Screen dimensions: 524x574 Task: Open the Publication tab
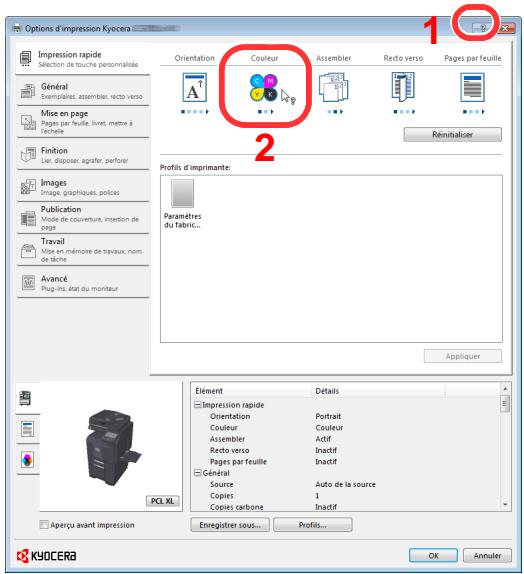(x=83, y=218)
